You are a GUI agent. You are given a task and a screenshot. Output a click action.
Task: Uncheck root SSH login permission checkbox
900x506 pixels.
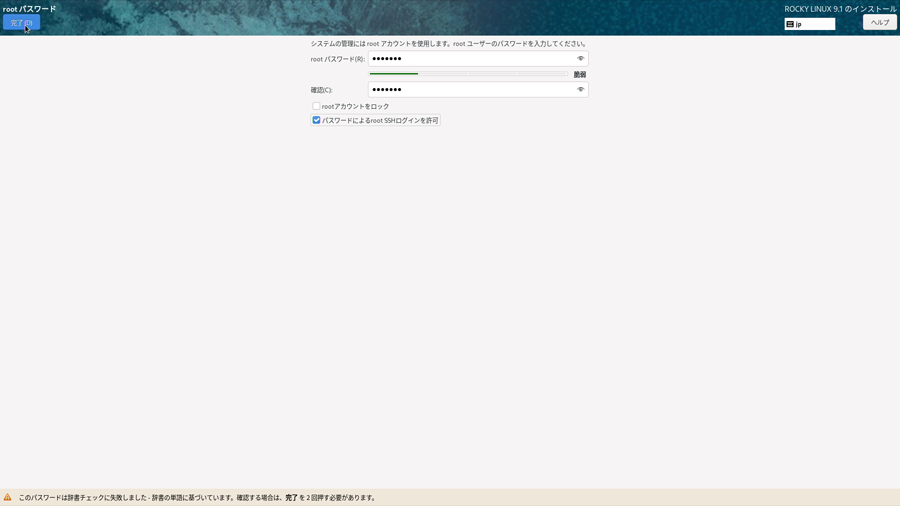pos(316,120)
